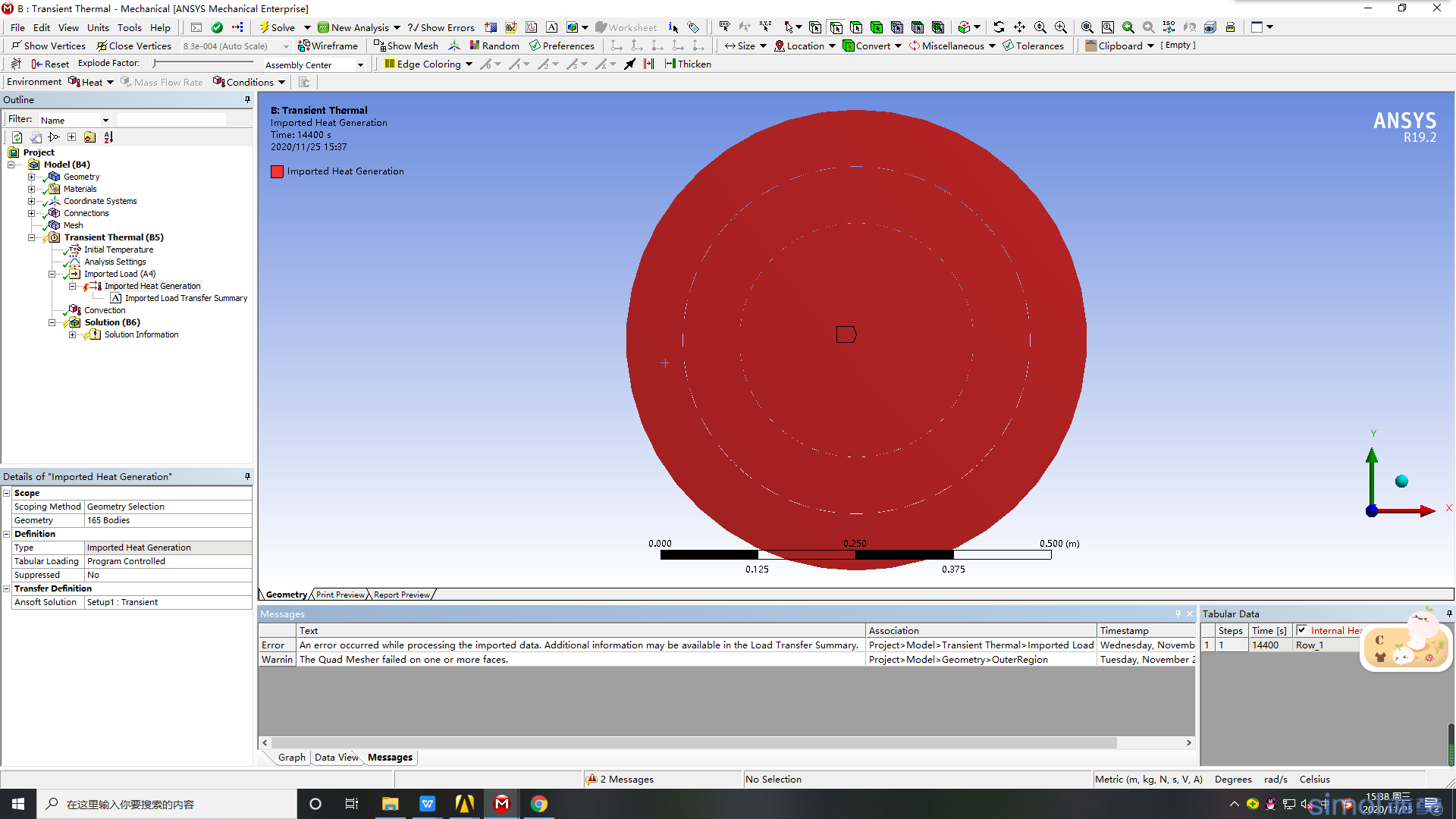Click Expand All icon in Outline toolbar
The height and width of the screenshot is (819, 1456).
pyautogui.click(x=71, y=137)
